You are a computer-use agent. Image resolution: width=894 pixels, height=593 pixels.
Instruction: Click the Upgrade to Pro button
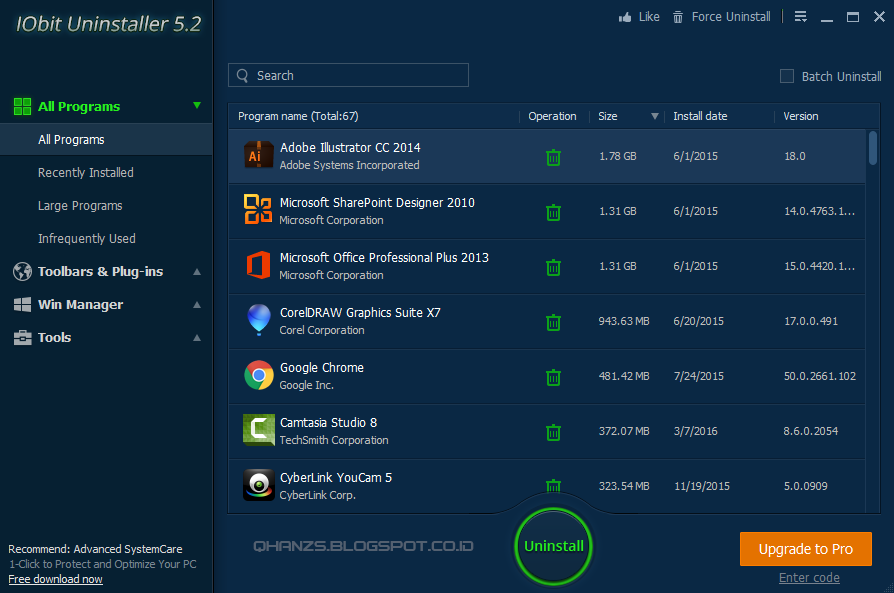coord(805,549)
